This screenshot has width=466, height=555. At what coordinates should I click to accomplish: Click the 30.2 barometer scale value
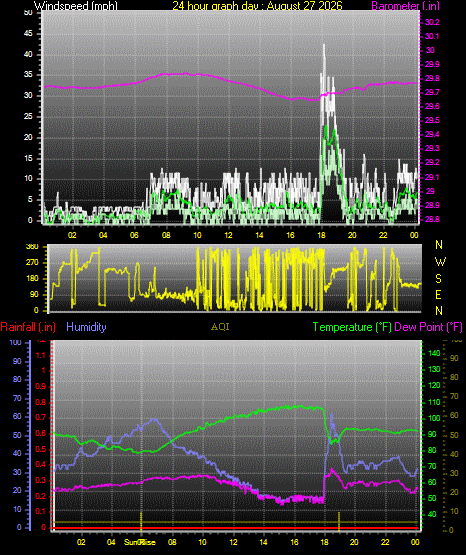tap(432, 22)
